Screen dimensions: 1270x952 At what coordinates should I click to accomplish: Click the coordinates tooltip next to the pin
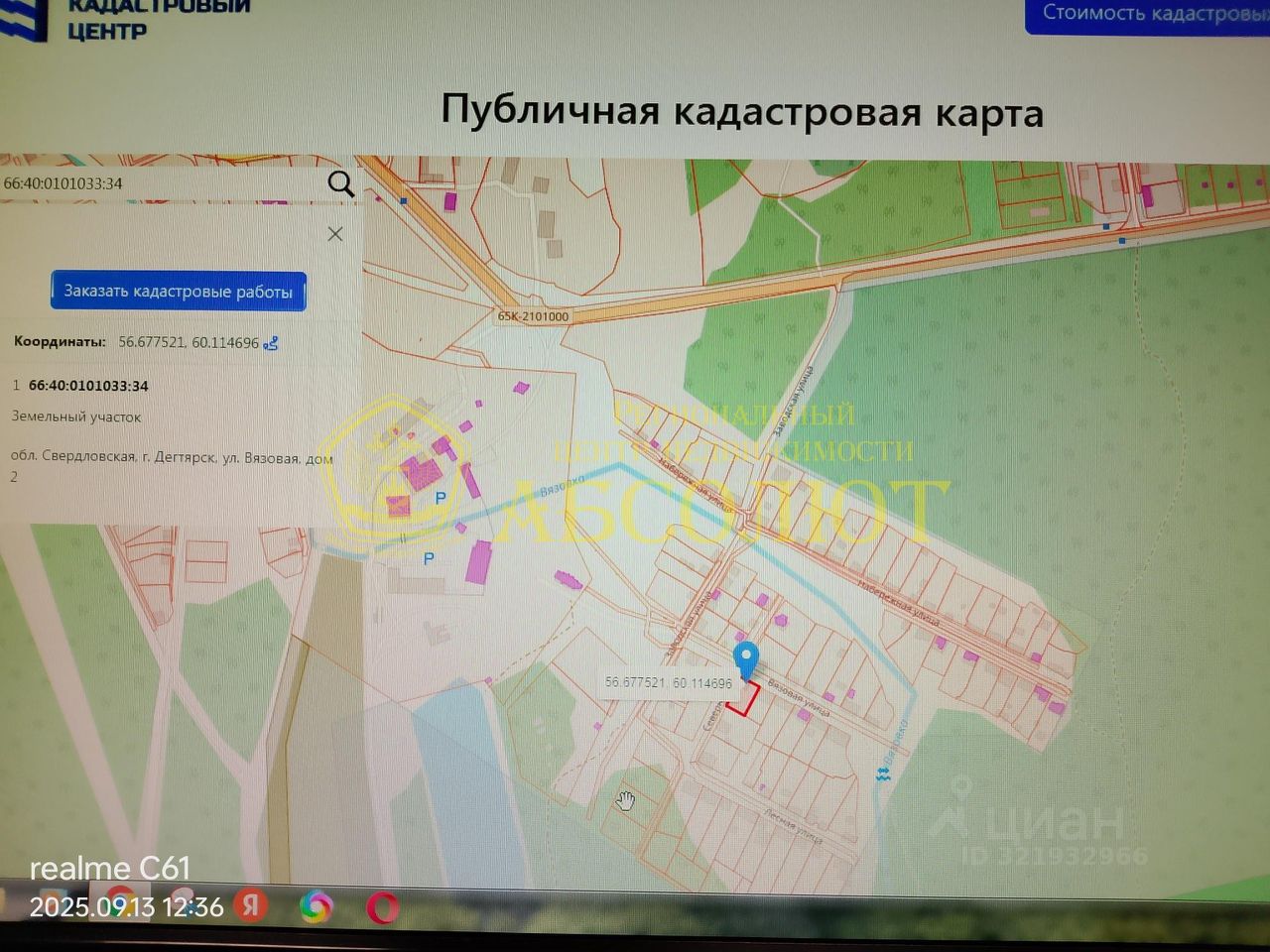[x=669, y=683]
